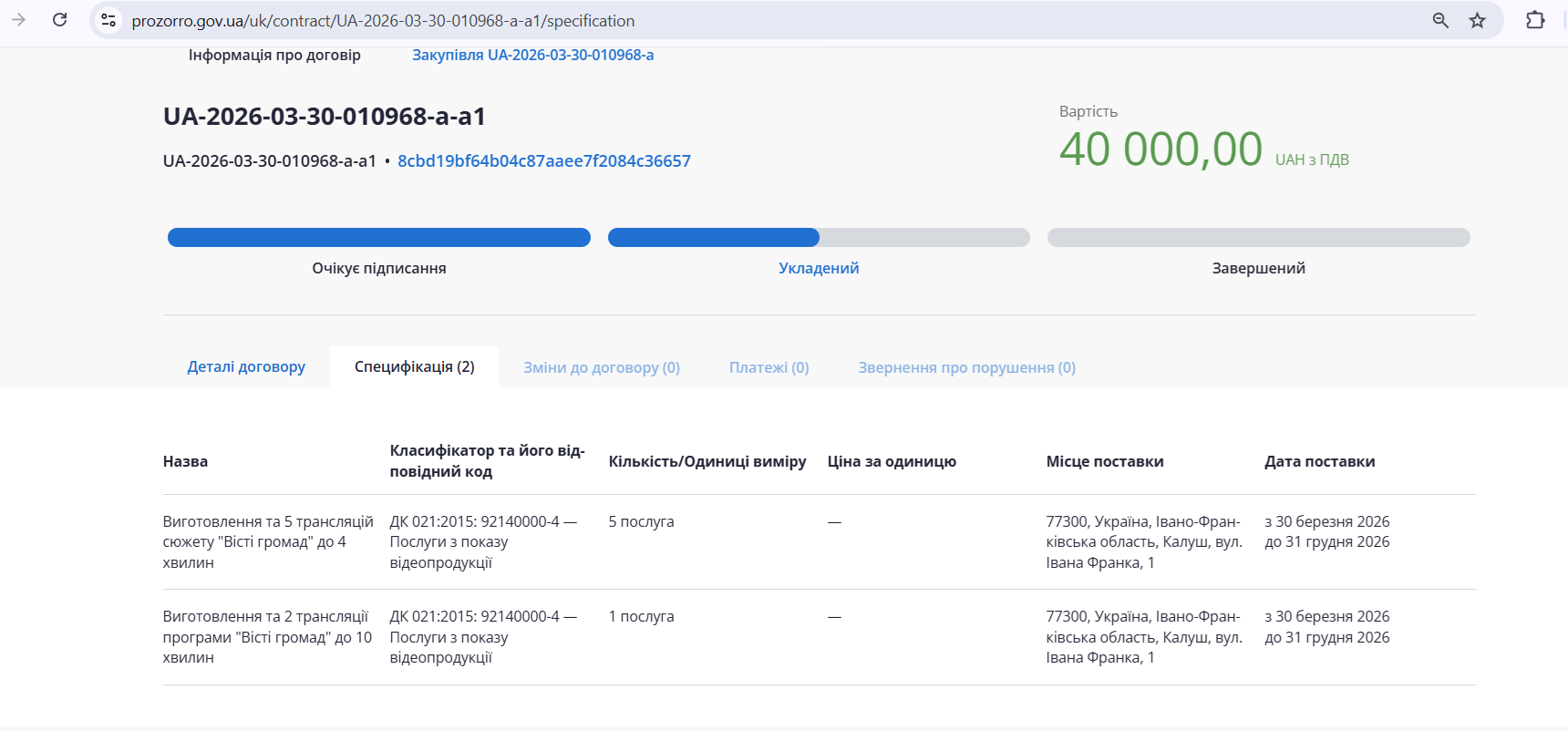Click the URL in the address bar
Image resolution: width=1568 pixels, height=731 pixels.
click(x=383, y=21)
